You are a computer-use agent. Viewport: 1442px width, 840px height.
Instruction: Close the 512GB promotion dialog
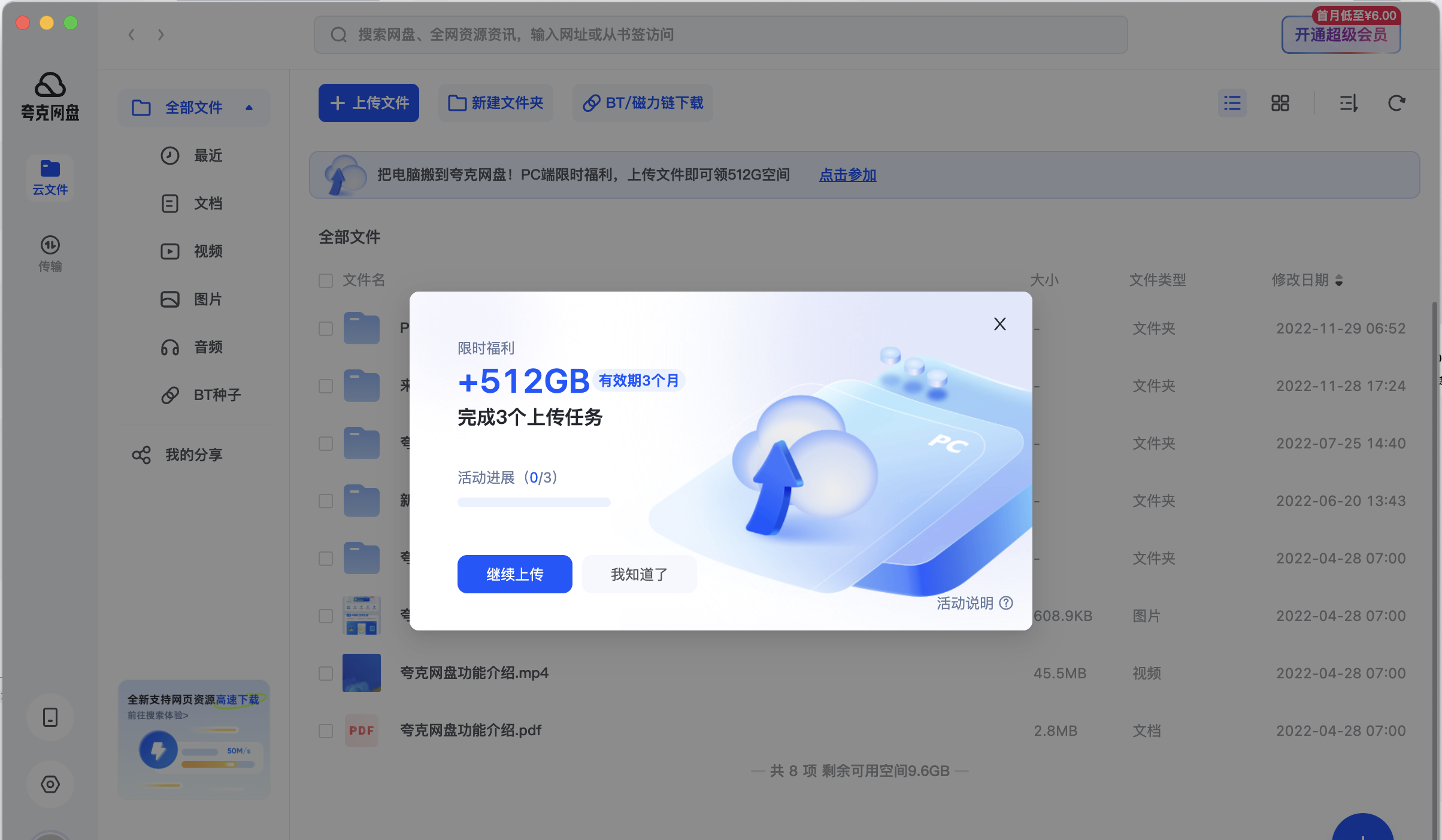(999, 324)
